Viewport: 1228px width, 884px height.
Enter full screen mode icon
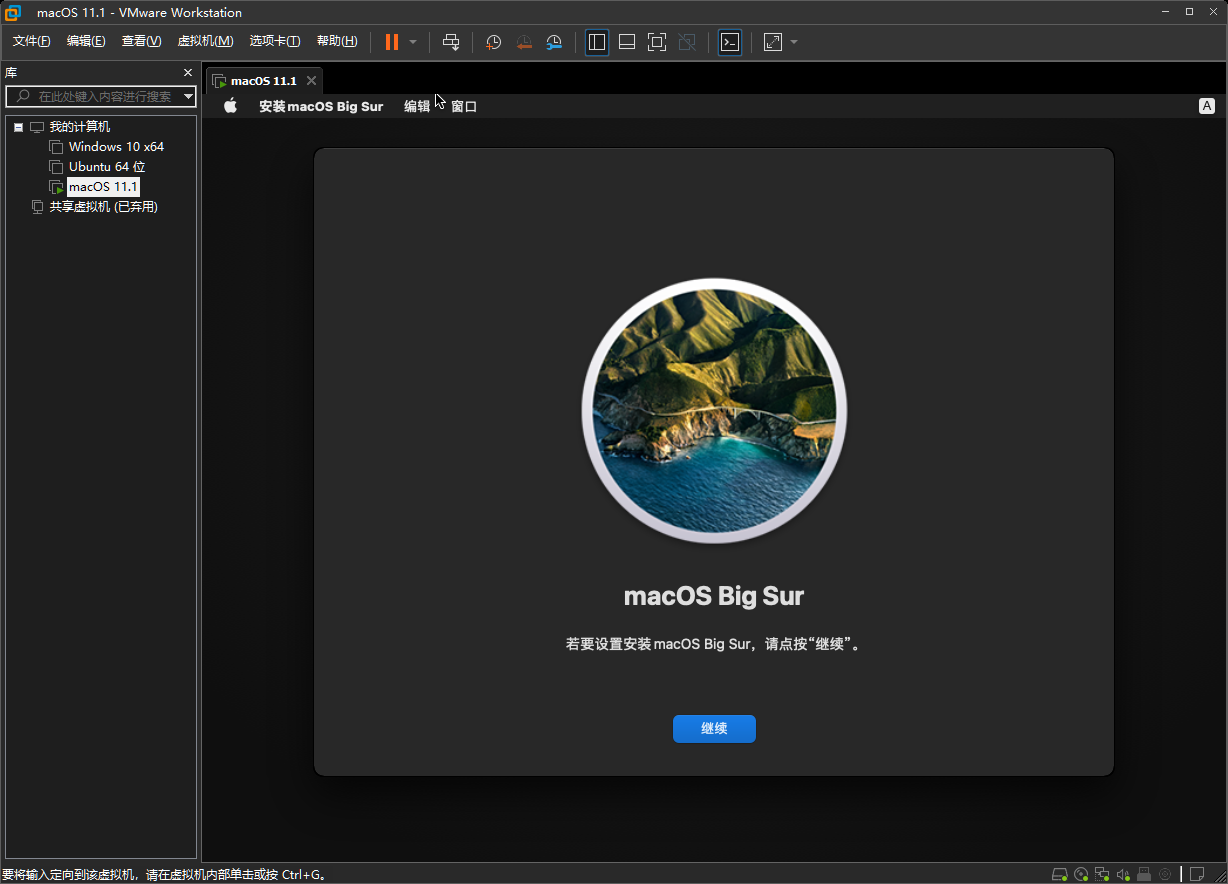(x=657, y=42)
